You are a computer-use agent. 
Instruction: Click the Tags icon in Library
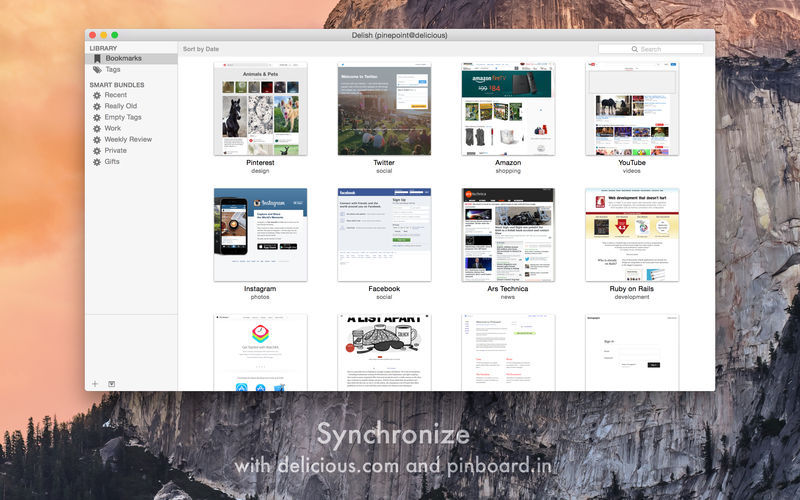pos(97,70)
